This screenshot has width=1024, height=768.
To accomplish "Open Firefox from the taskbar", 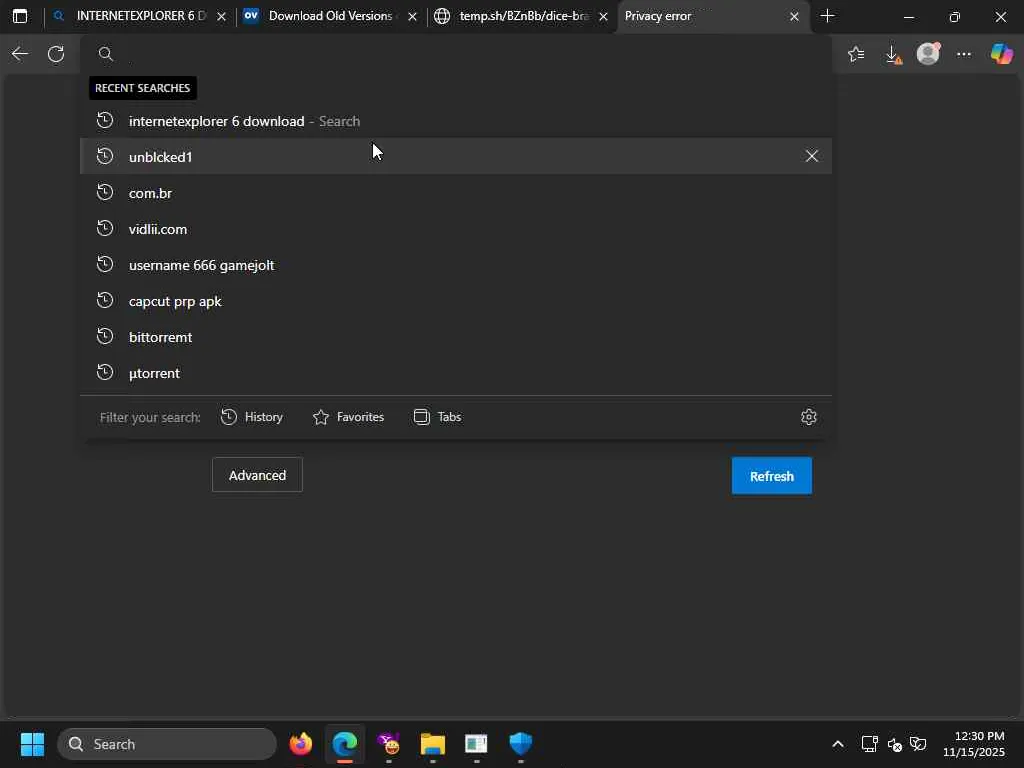I will (301, 744).
